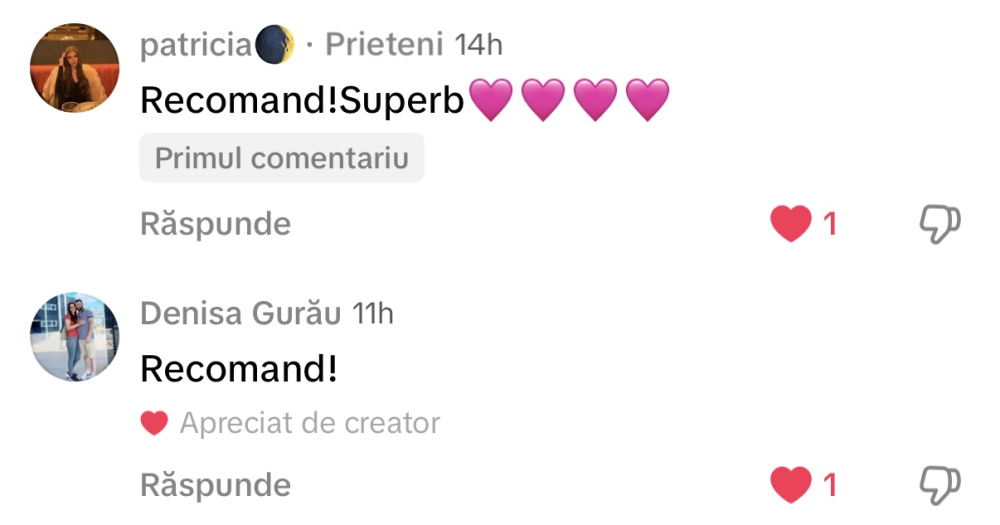Screen dimensions: 1000x525
Task: Select the "Recomand!Superb" comment text
Action: pos(303,99)
